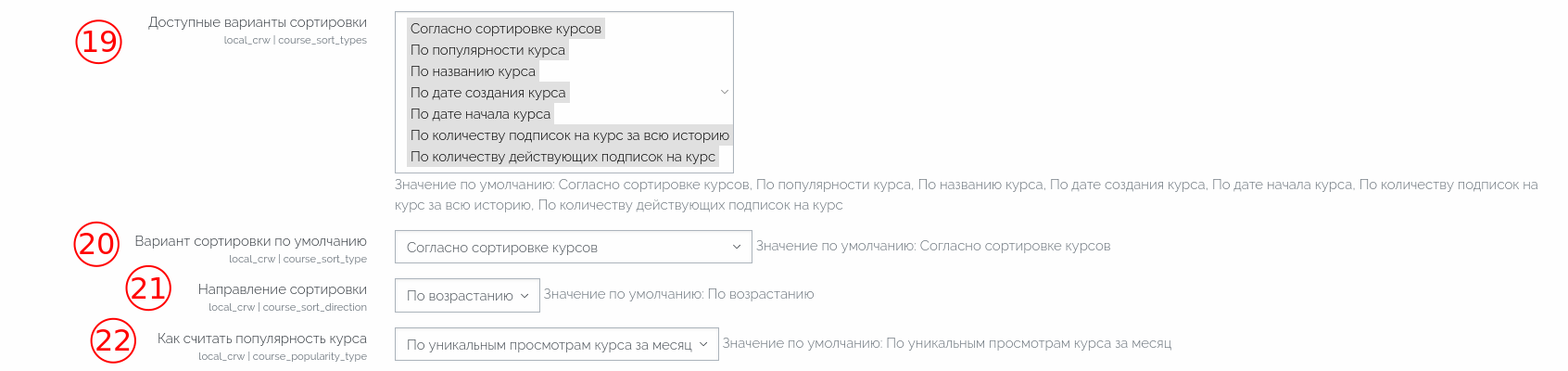Image resolution: width=1568 pixels, height=371 pixels.
Task: Click the 'Доступные варианты сортировки' label
Action: [x=258, y=22]
